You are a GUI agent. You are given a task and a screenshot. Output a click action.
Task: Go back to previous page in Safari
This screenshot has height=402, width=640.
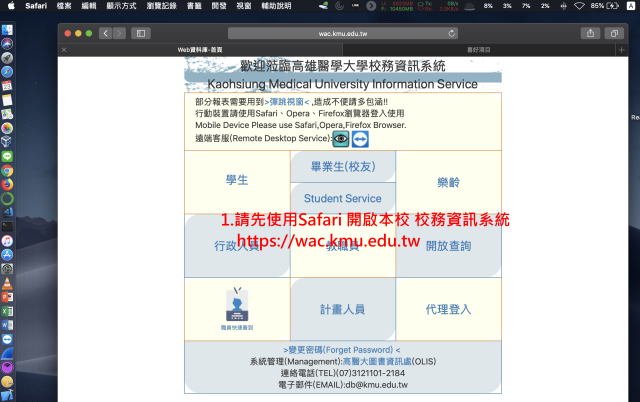coord(105,33)
